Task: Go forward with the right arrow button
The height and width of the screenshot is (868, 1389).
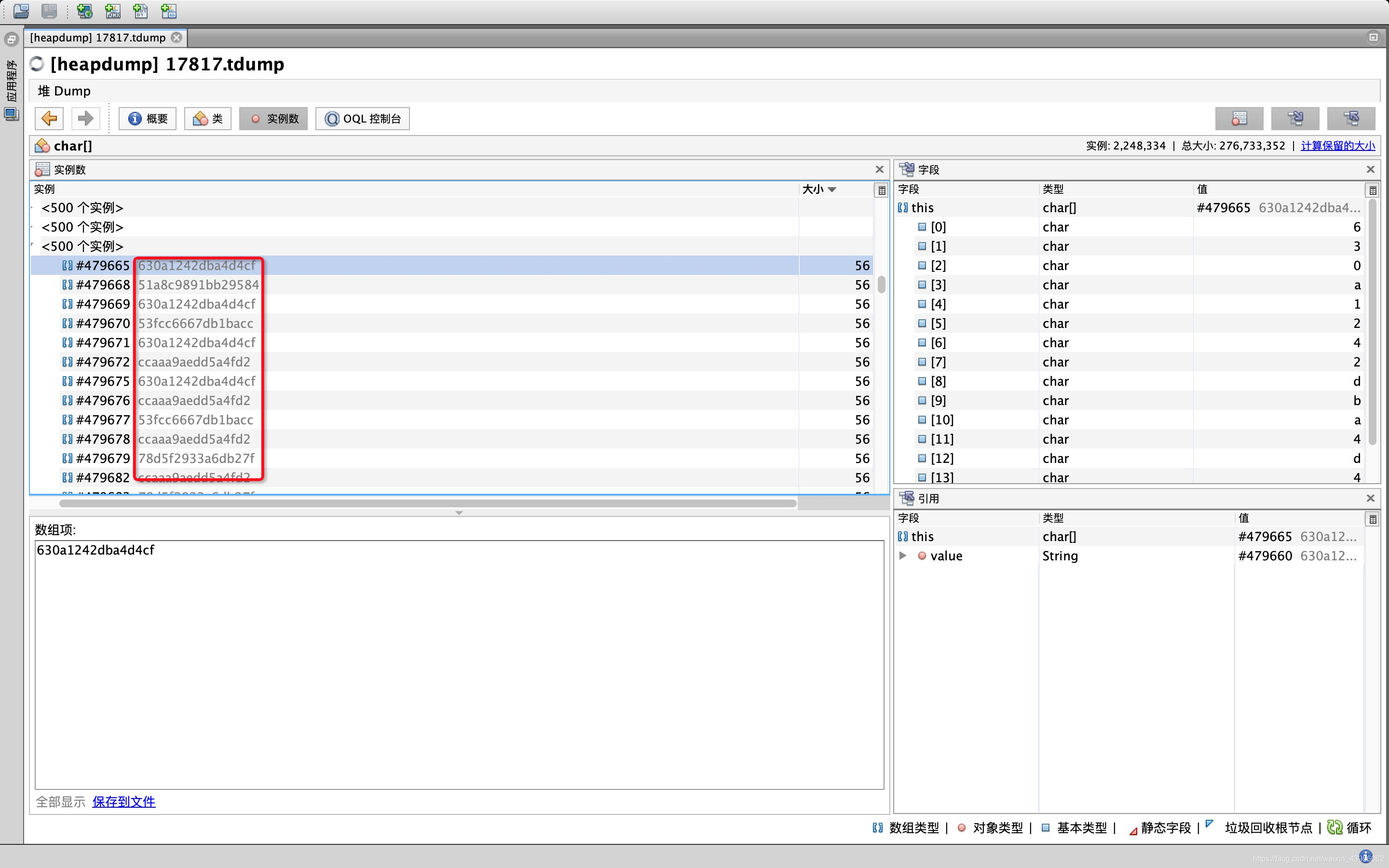Action: [x=85, y=119]
